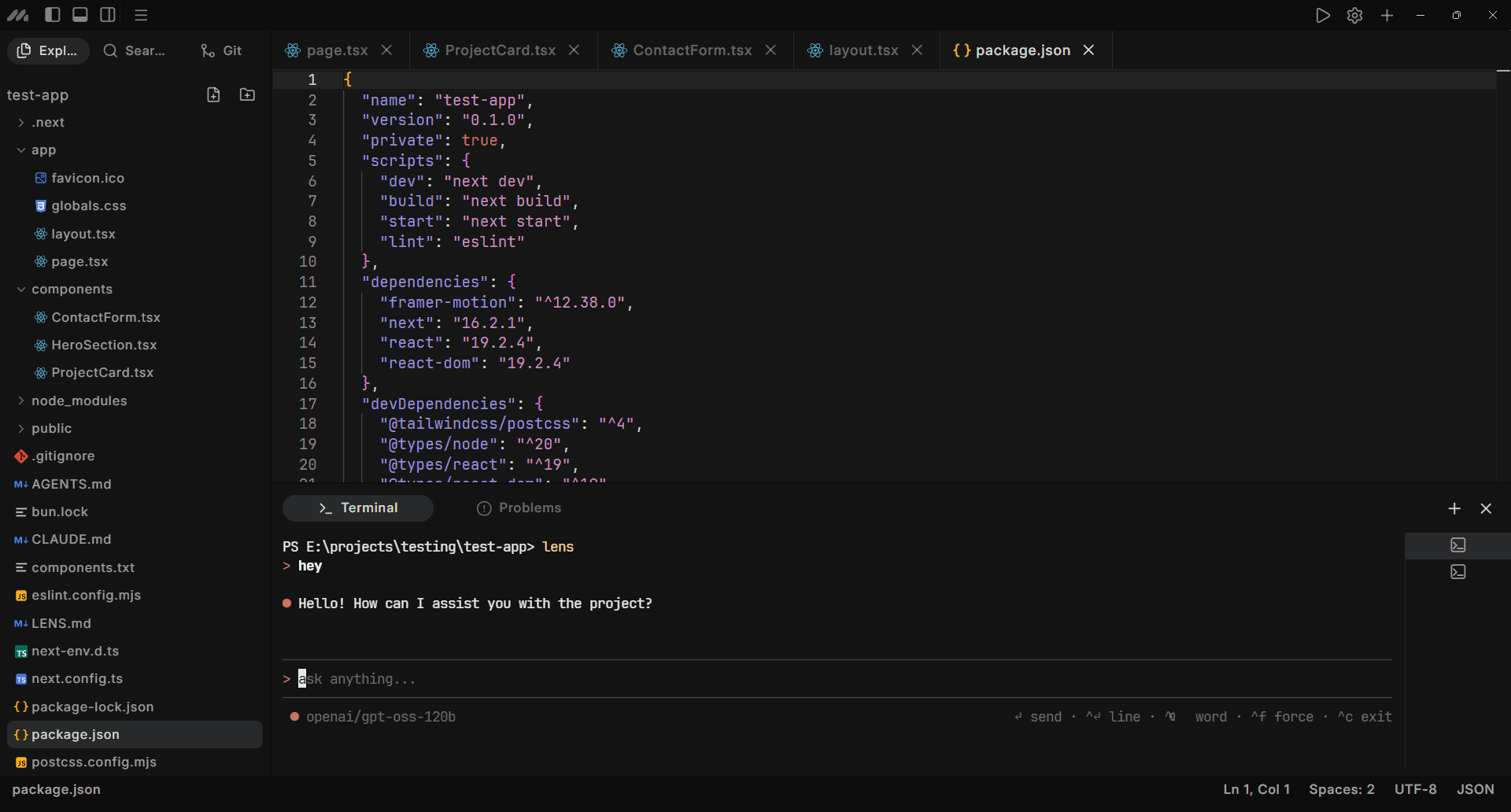
Task: Toggle the left sidebar panel
Action: [53, 15]
